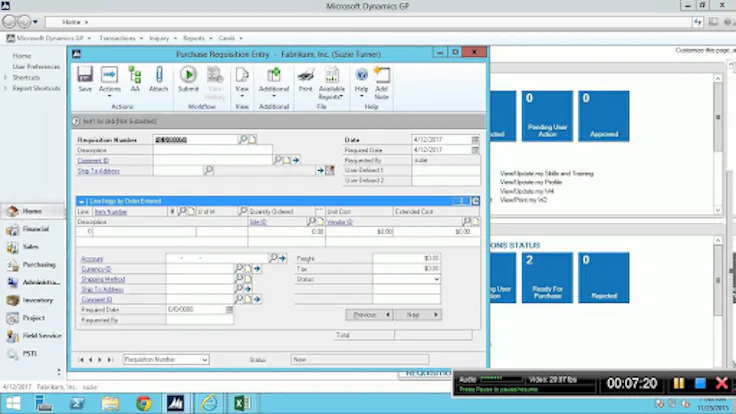Click the Previous line button
Viewport: 736px width, 414px height.
coord(369,314)
